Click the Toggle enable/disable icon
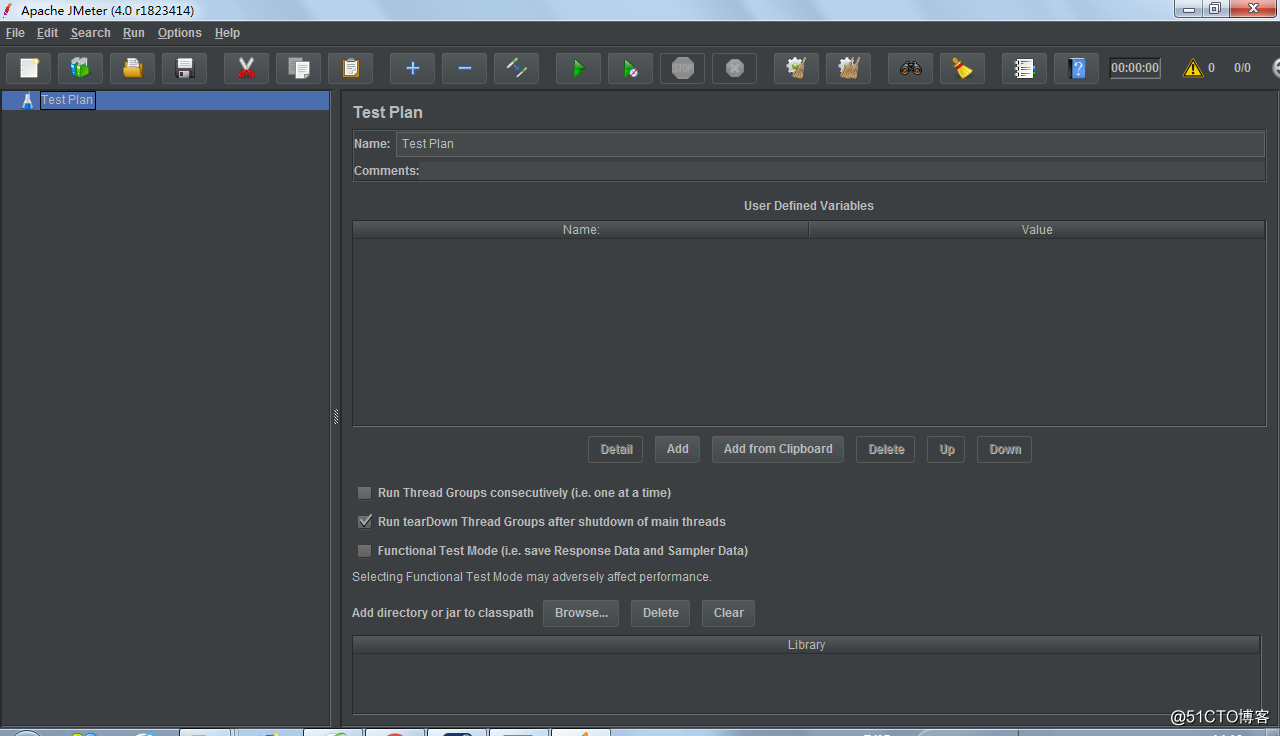 [x=516, y=68]
